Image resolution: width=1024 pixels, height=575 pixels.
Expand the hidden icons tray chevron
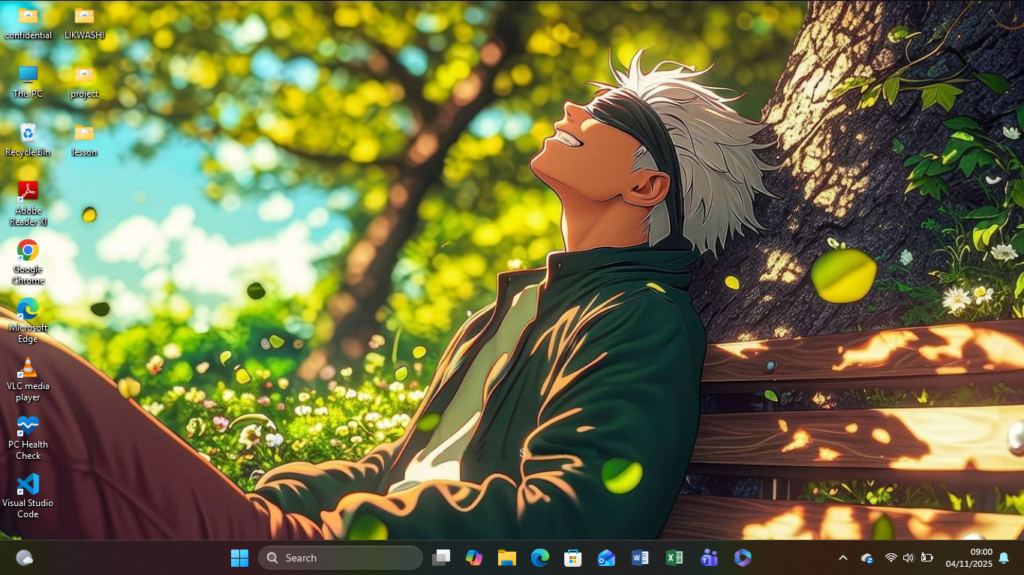click(x=843, y=557)
